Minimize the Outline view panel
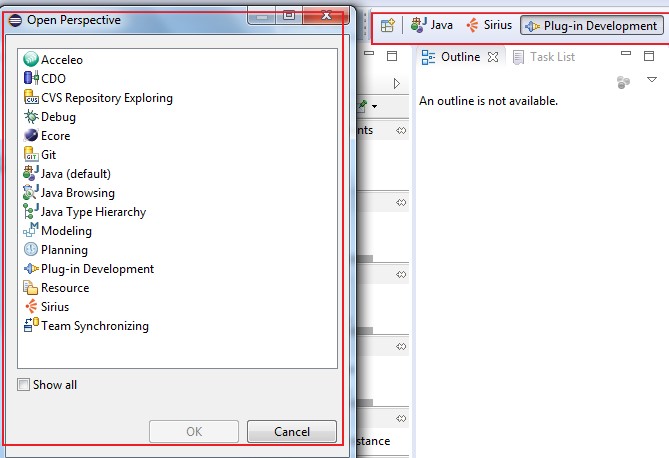The width and height of the screenshot is (669, 458). pyautogui.click(x=626, y=53)
